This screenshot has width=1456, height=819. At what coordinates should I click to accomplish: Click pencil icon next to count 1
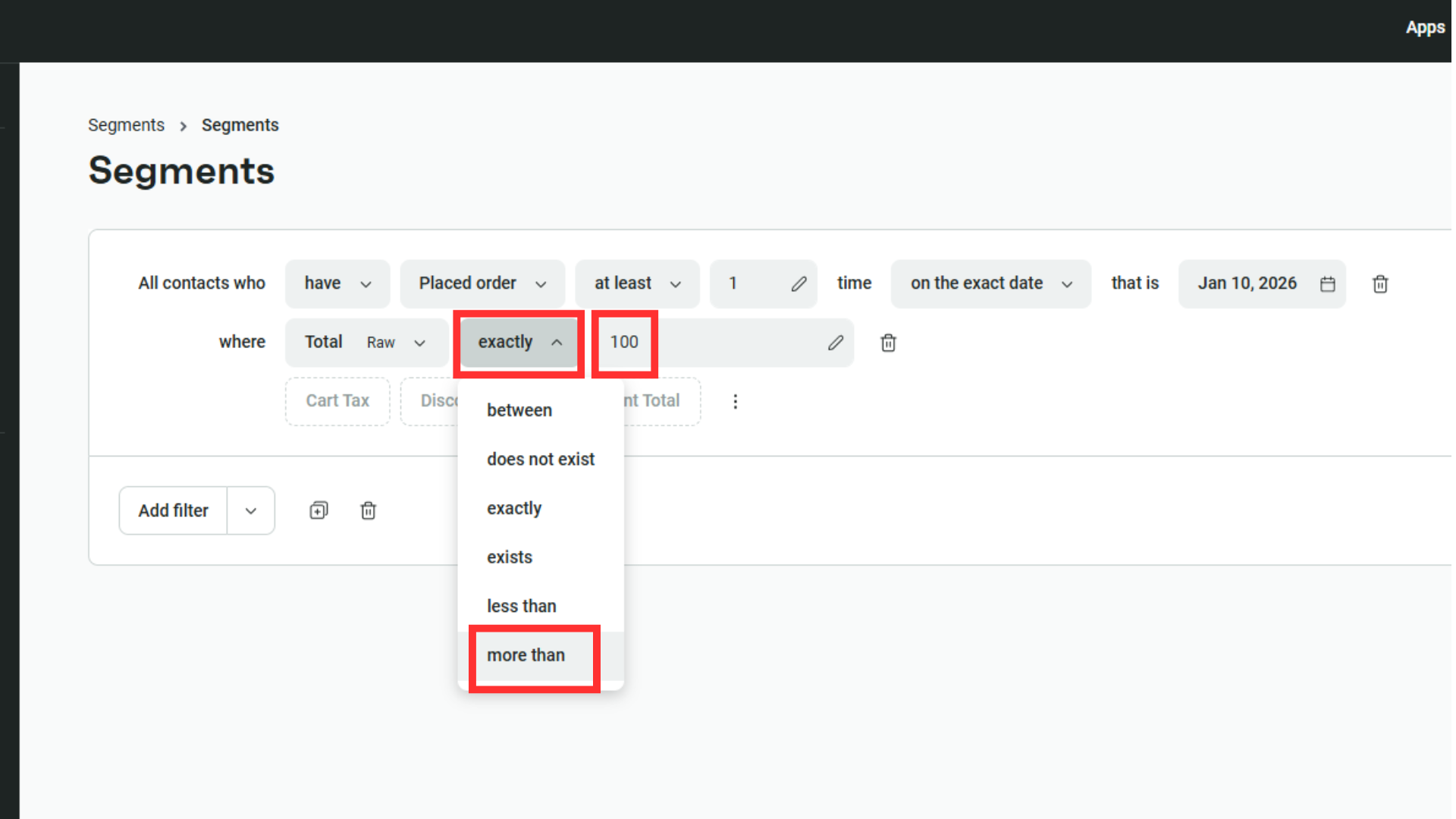[x=799, y=284]
